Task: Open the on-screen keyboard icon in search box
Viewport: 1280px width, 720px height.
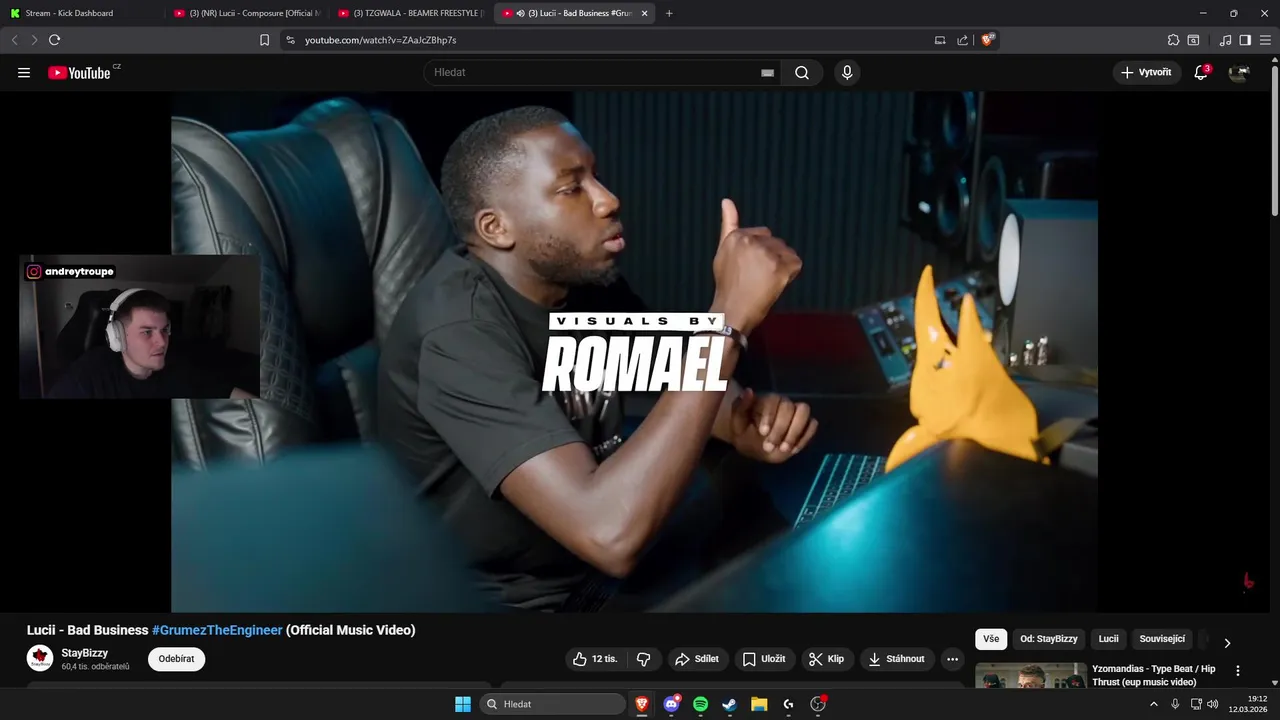Action: [768, 73]
